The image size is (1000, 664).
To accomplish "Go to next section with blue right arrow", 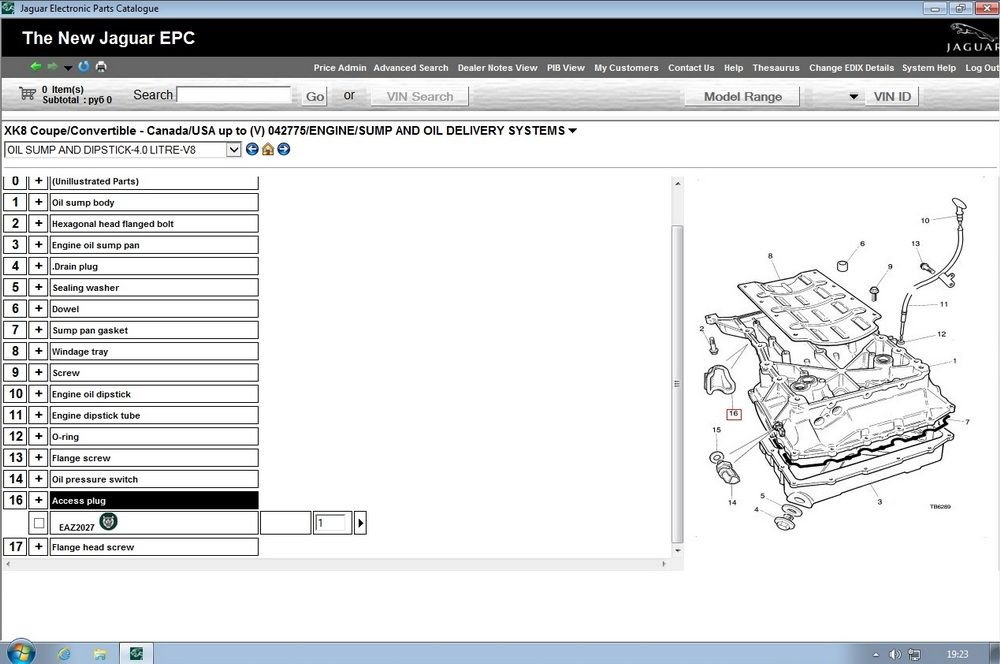I will click(x=284, y=149).
